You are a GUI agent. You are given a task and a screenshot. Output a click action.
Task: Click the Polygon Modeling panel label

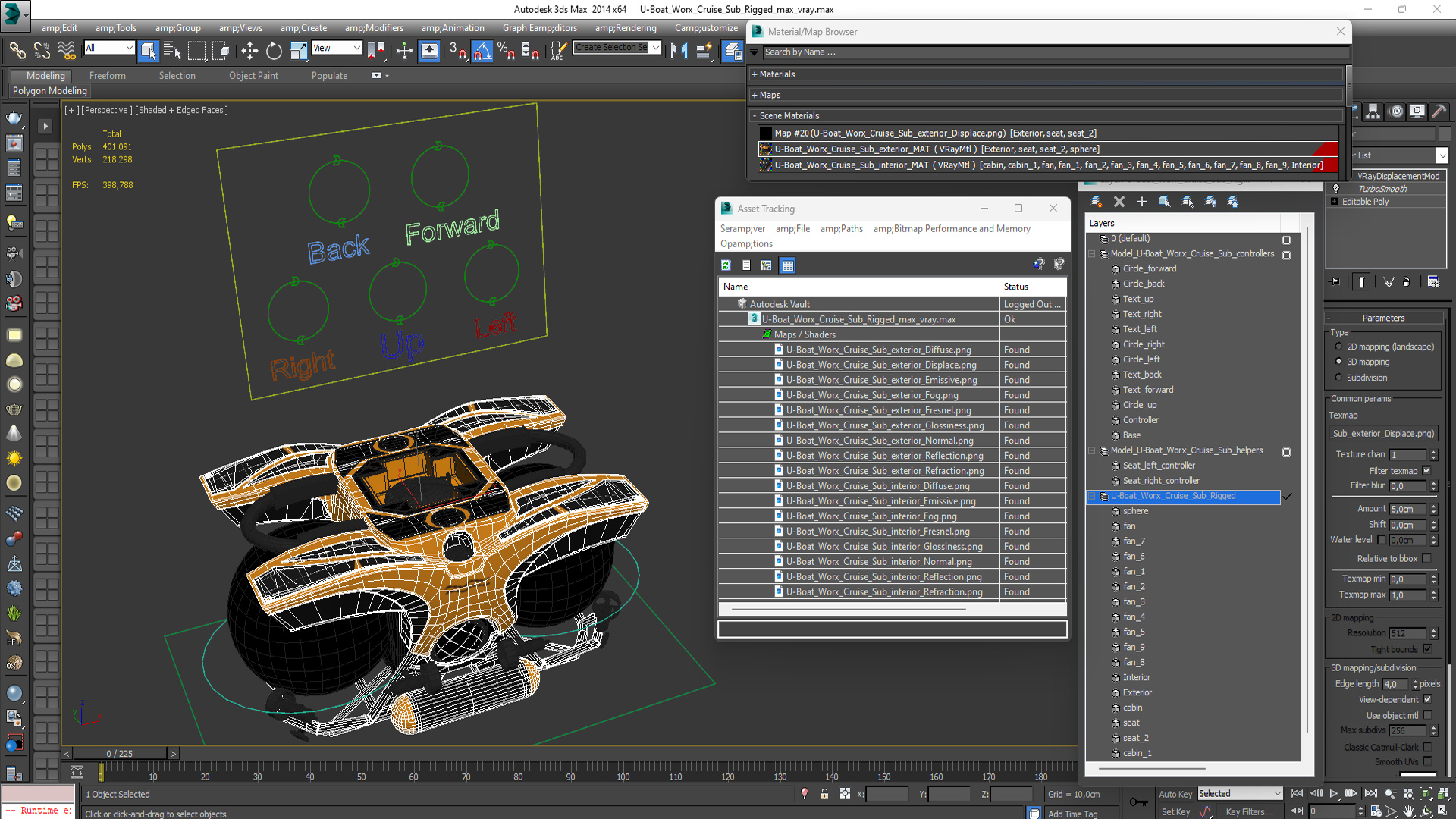(50, 91)
